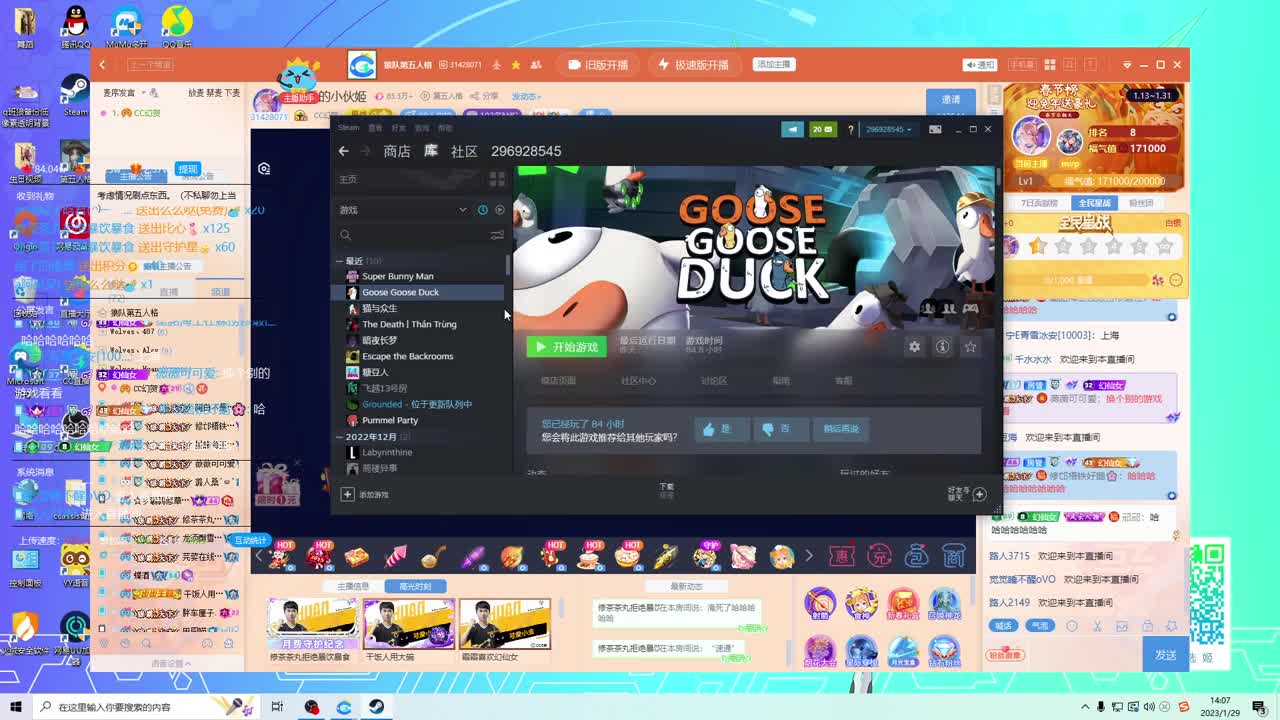Switch to 全民星战 tab
Image resolution: width=1280 pixels, height=720 pixels.
[1094, 203]
